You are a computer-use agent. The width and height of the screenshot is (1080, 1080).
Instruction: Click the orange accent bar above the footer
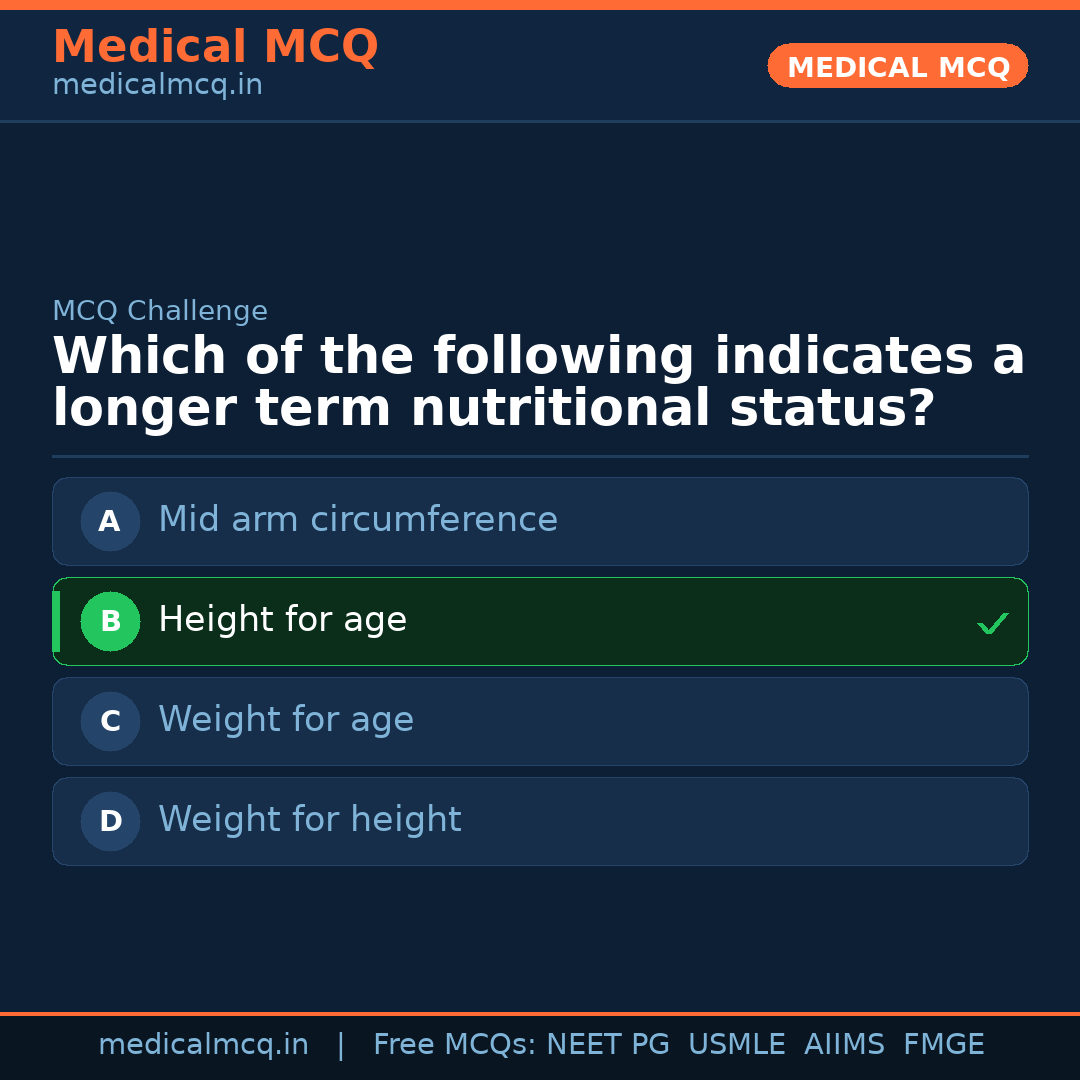[540, 1012]
